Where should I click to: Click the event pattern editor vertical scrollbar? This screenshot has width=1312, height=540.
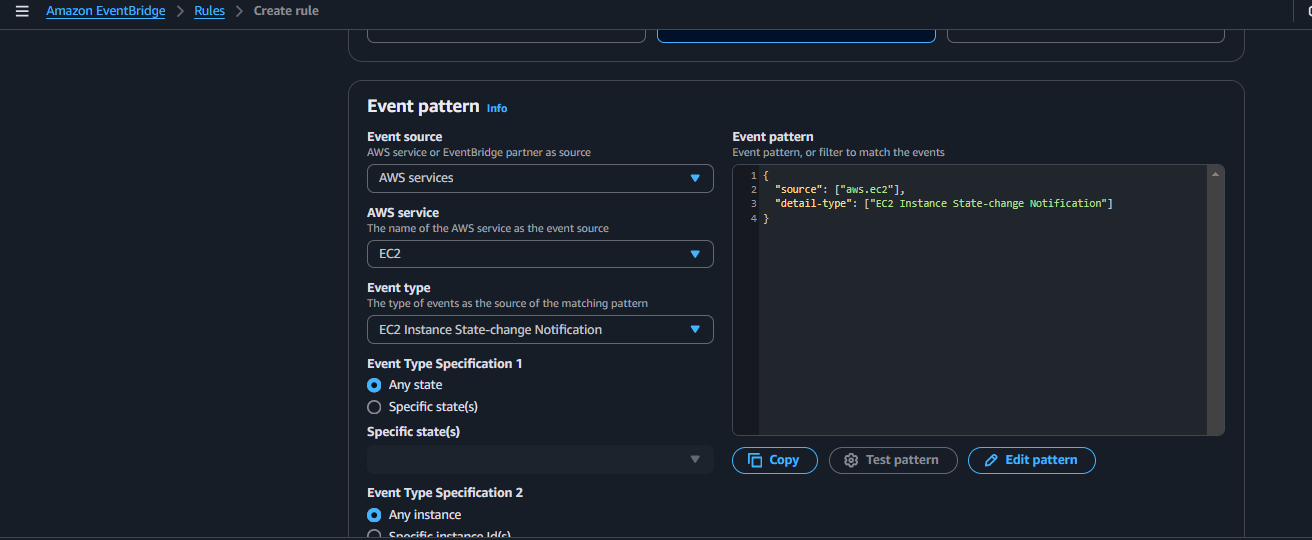pyautogui.click(x=1215, y=300)
